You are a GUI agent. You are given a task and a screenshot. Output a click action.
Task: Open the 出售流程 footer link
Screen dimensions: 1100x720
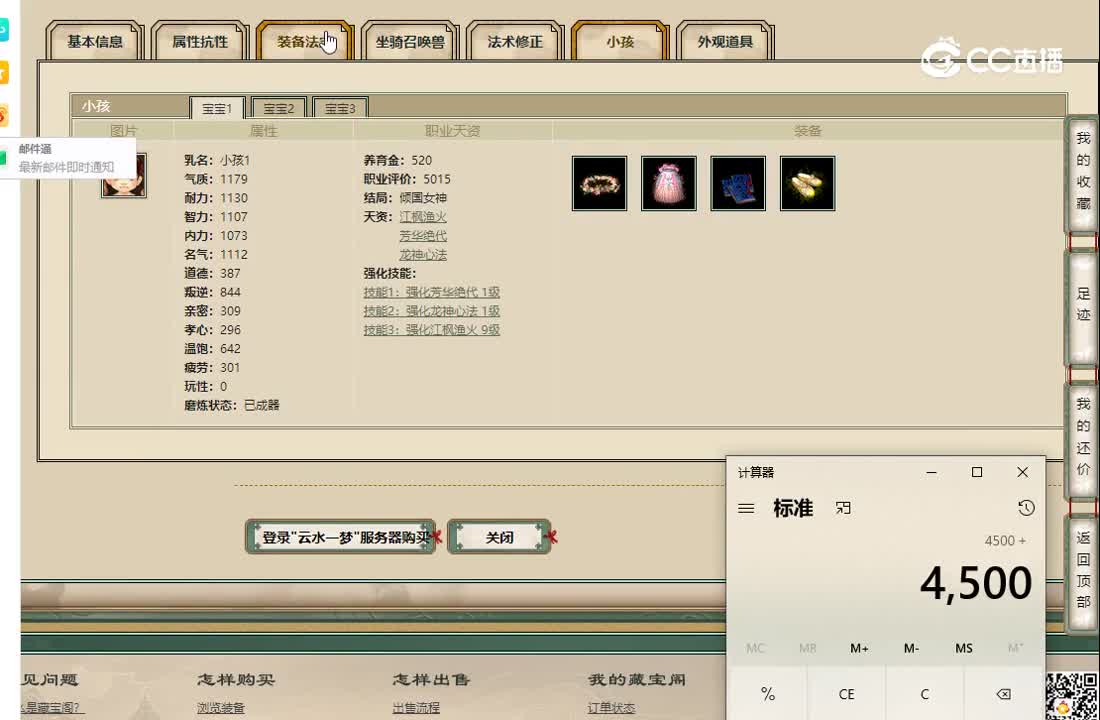(x=416, y=708)
